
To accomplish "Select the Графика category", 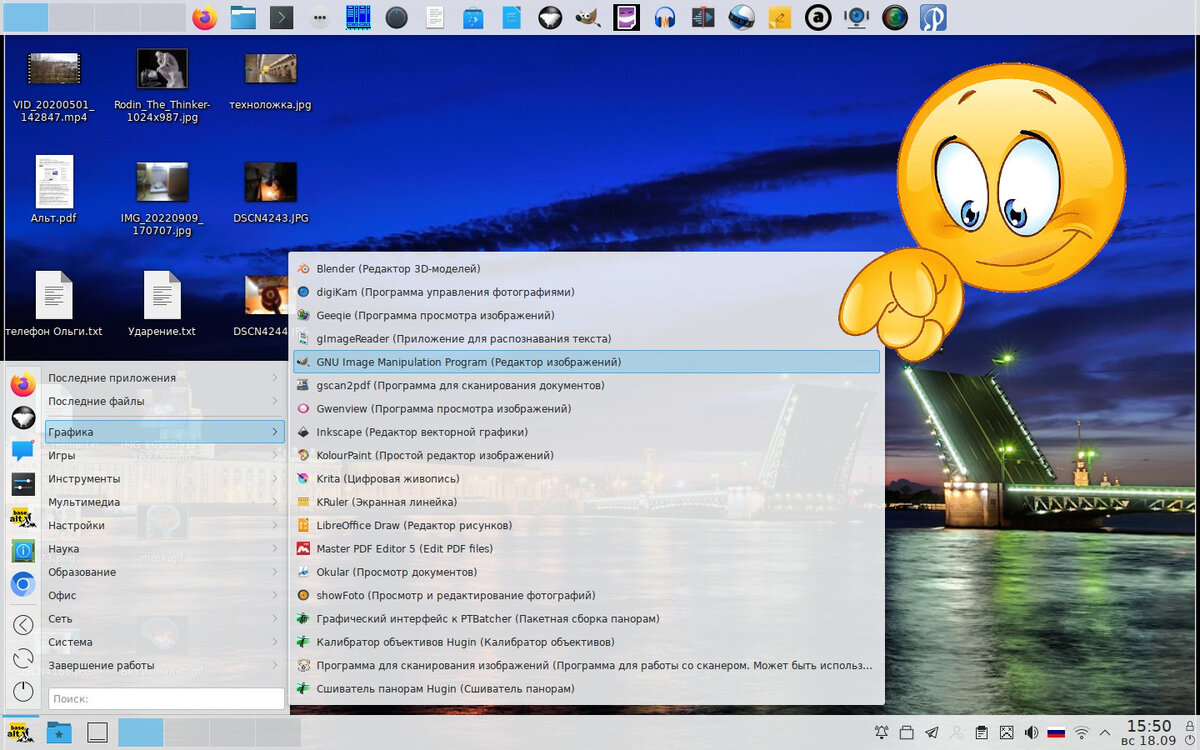I will [165, 432].
